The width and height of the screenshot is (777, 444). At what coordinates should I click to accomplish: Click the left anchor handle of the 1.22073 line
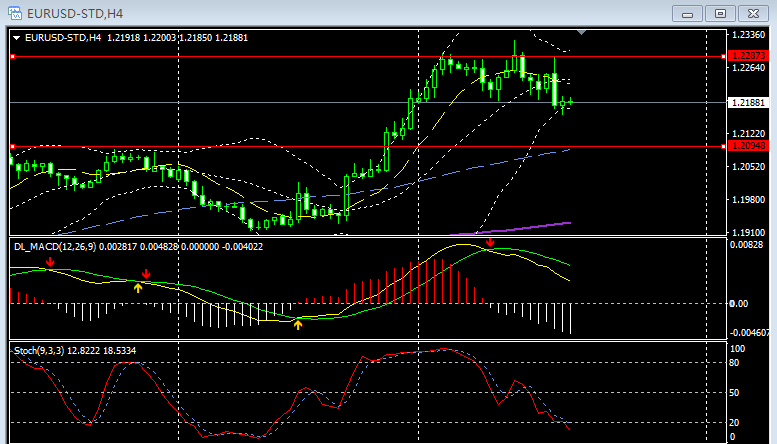tap(11, 57)
